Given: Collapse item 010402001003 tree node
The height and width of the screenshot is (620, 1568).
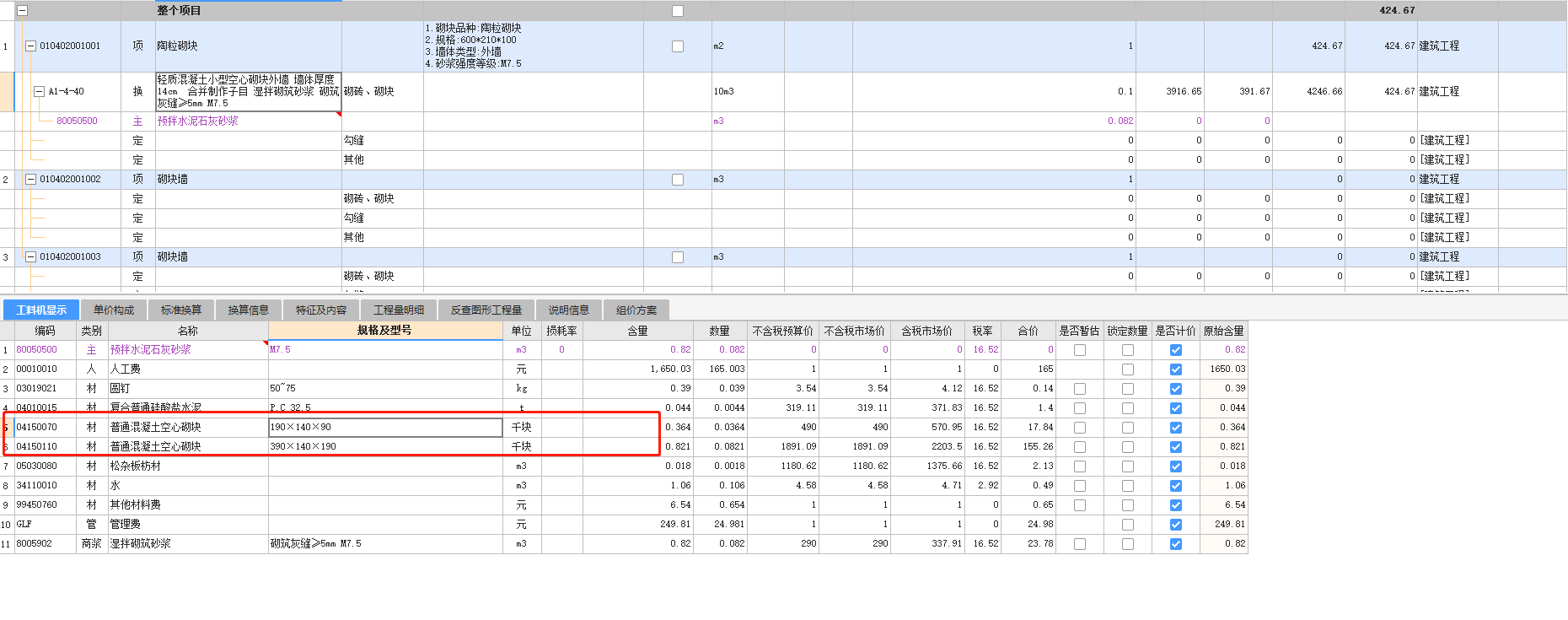Looking at the screenshot, I should tap(31, 256).
